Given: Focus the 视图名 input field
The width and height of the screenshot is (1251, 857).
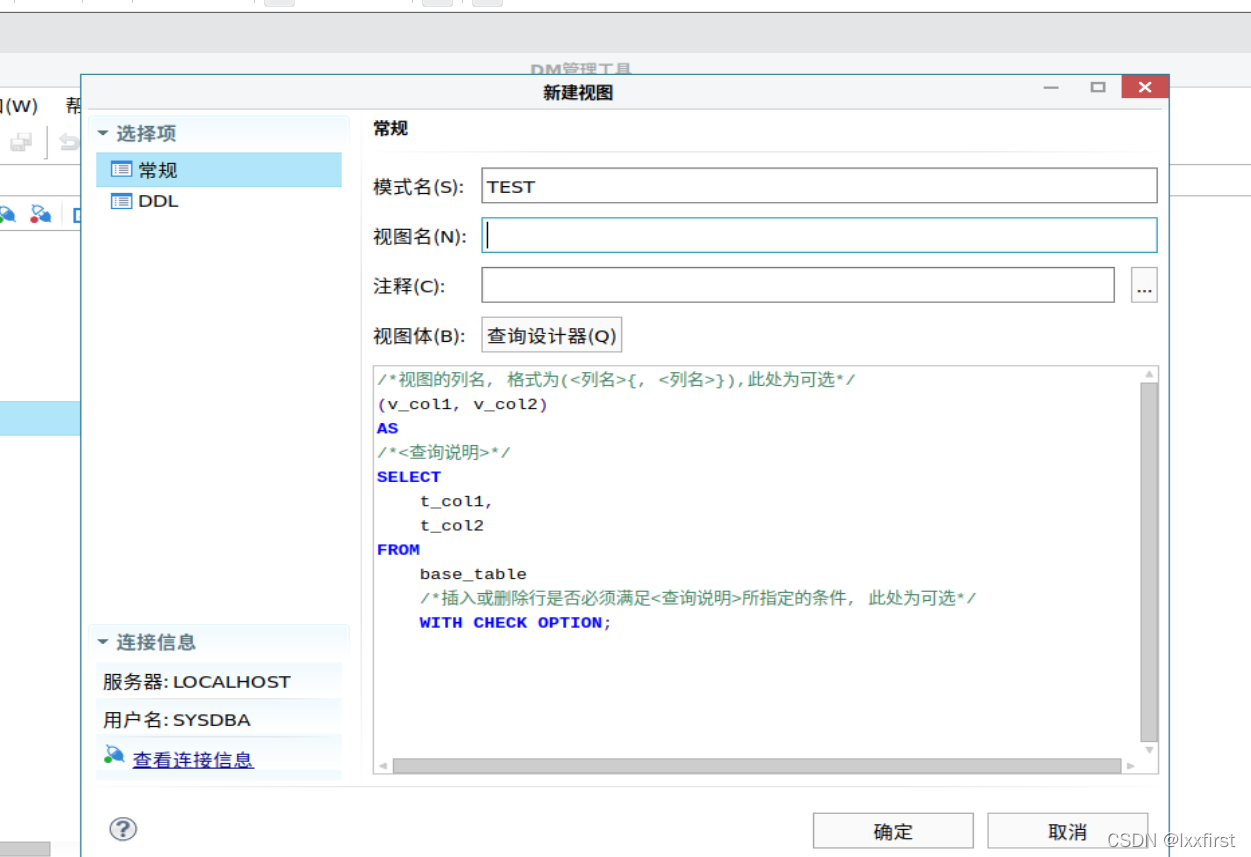Looking at the screenshot, I should (x=819, y=235).
